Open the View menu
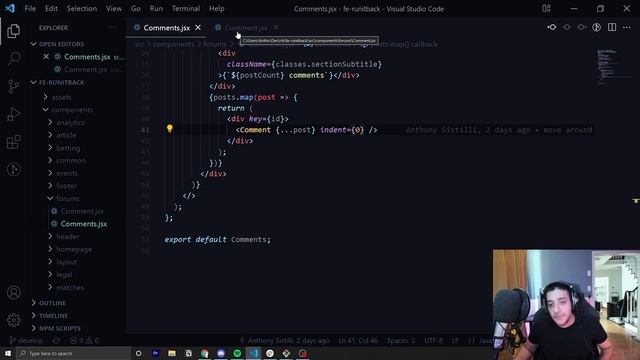The height and width of the screenshot is (360, 640). click(113, 8)
